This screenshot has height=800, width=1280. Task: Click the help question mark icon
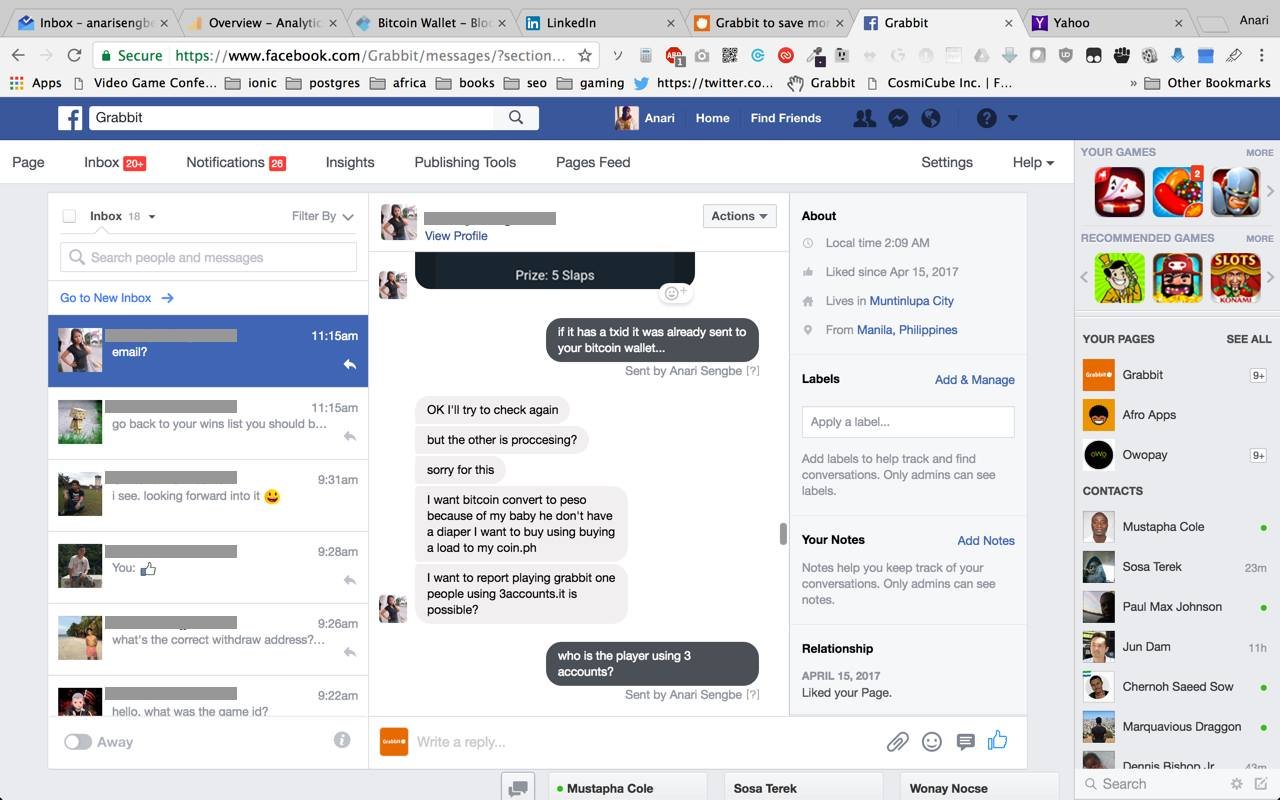[987, 118]
